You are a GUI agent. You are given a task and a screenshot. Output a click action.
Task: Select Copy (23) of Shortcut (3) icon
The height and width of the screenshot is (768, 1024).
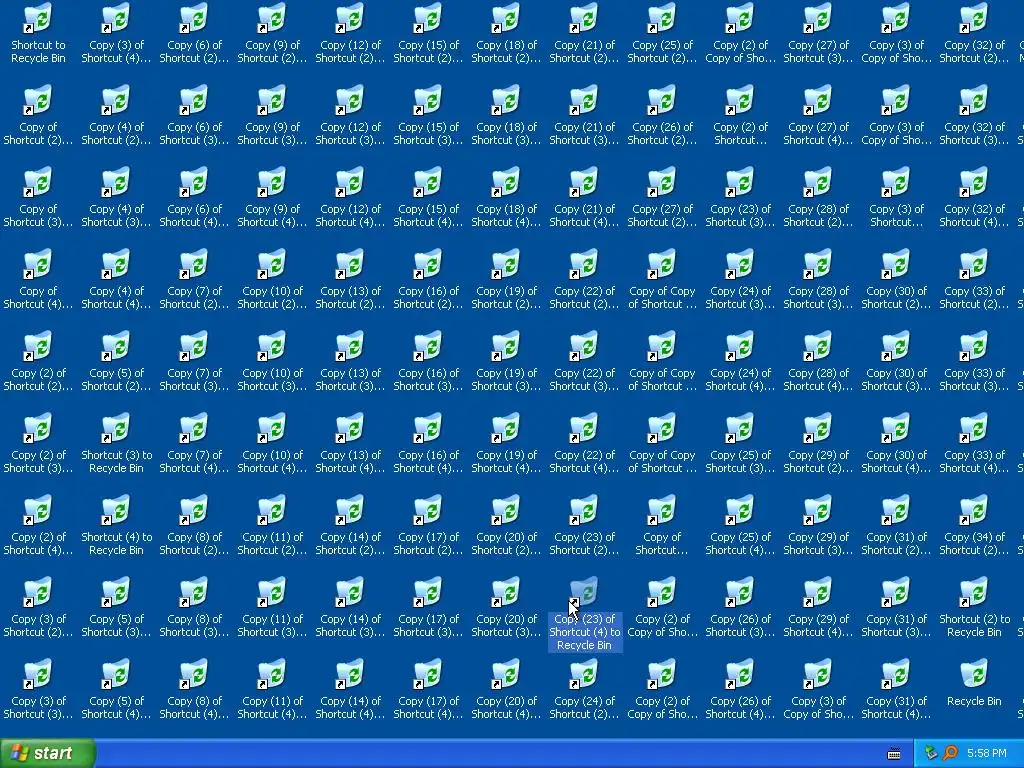coord(740,197)
